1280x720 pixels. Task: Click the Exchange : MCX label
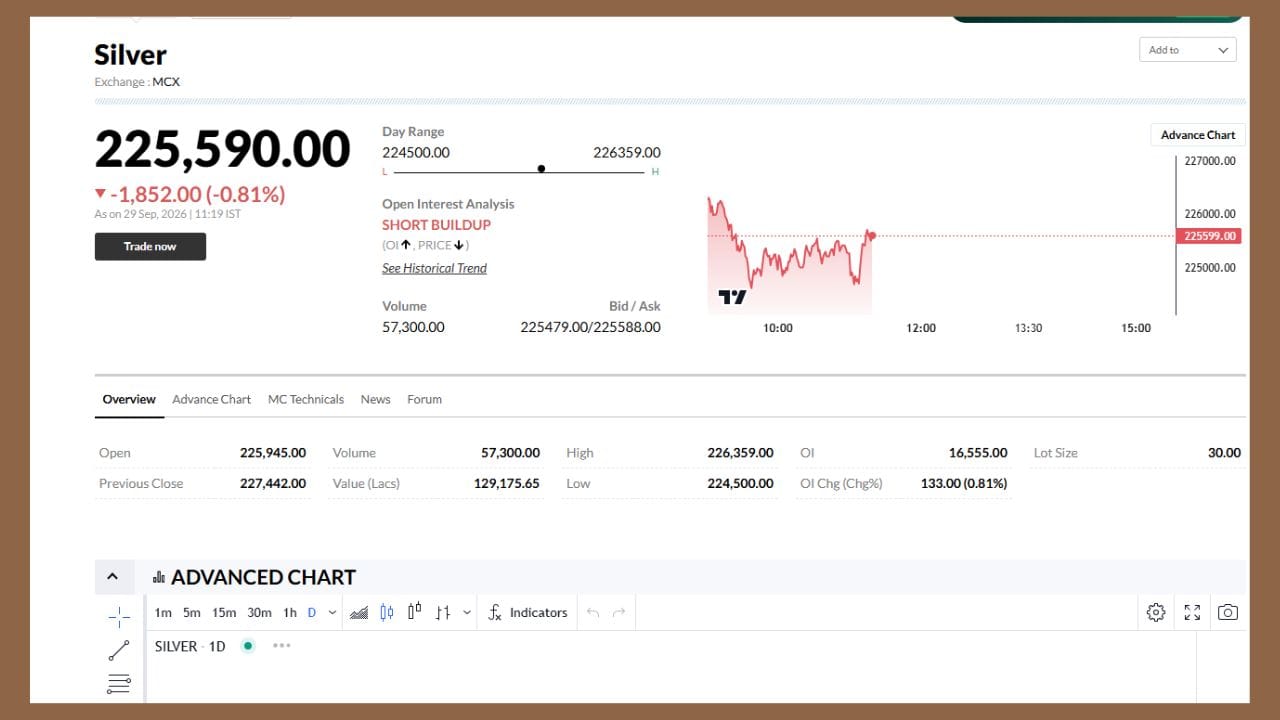[137, 82]
